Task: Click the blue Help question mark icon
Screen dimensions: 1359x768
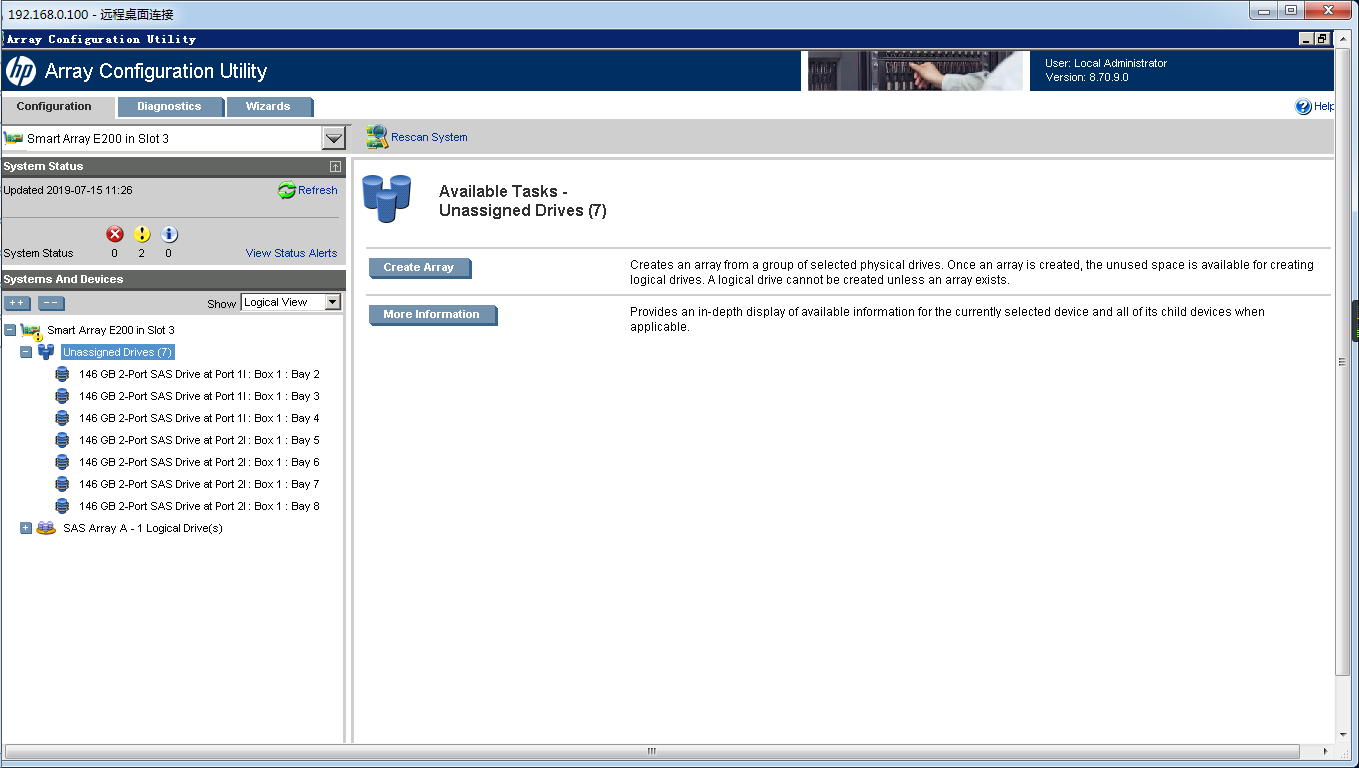Action: [1303, 107]
